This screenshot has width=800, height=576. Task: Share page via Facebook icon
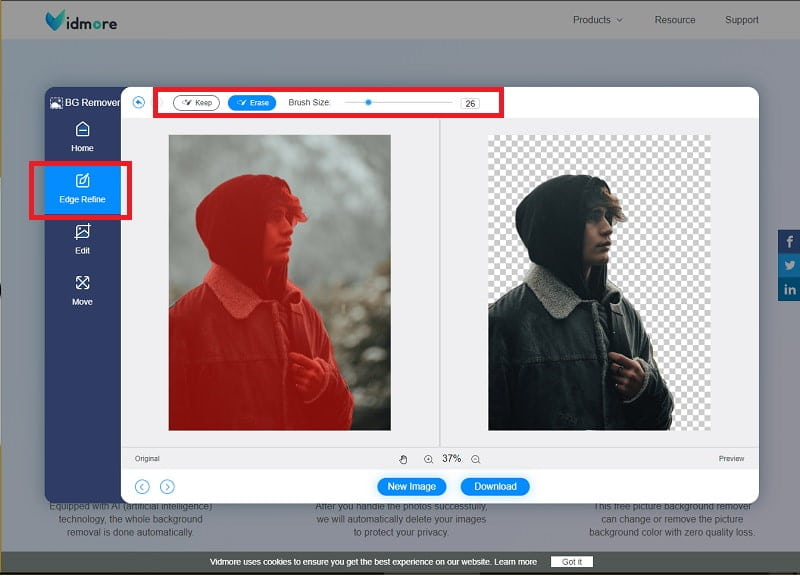(790, 242)
